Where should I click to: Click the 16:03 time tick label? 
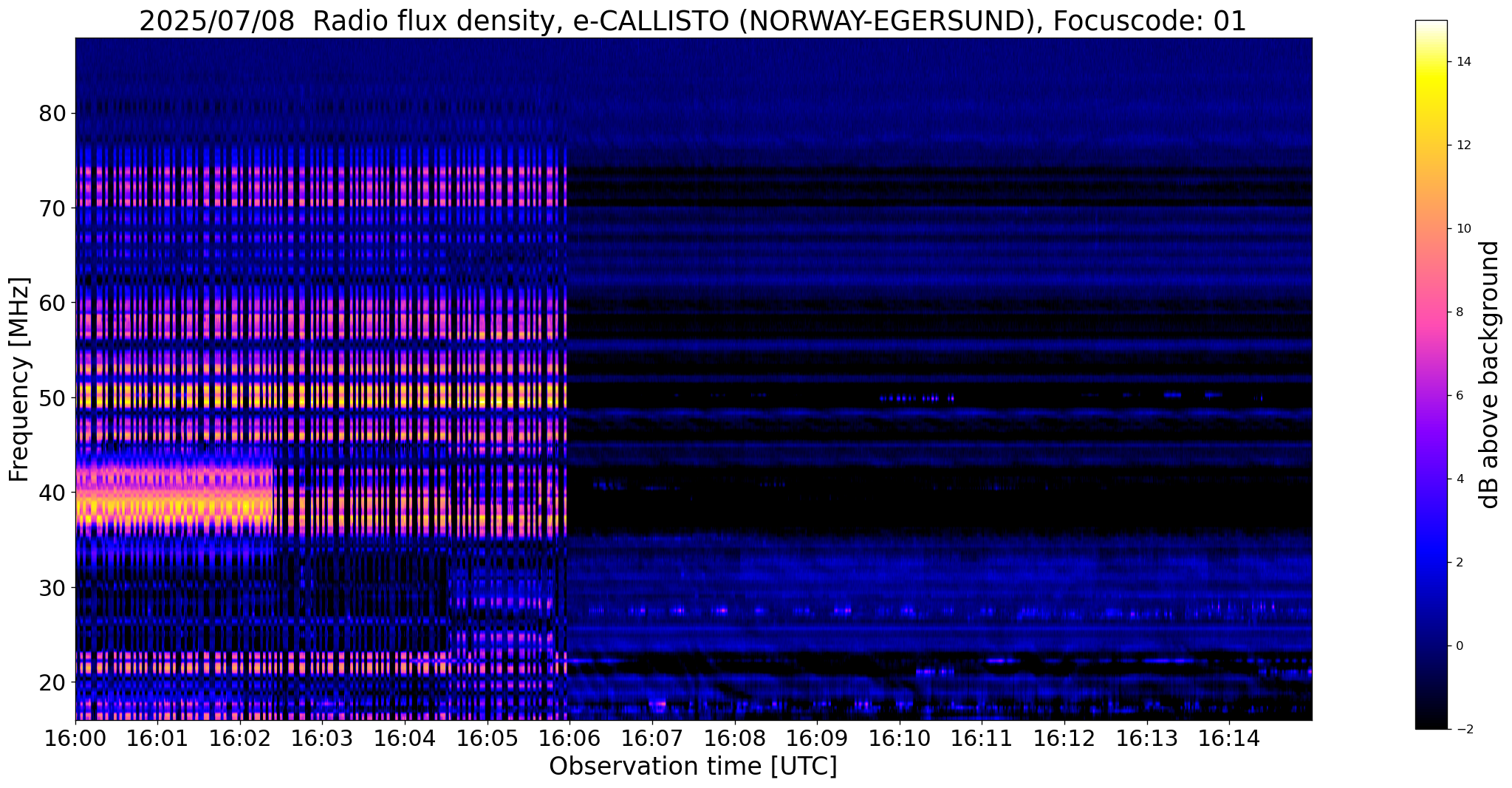coord(323,738)
